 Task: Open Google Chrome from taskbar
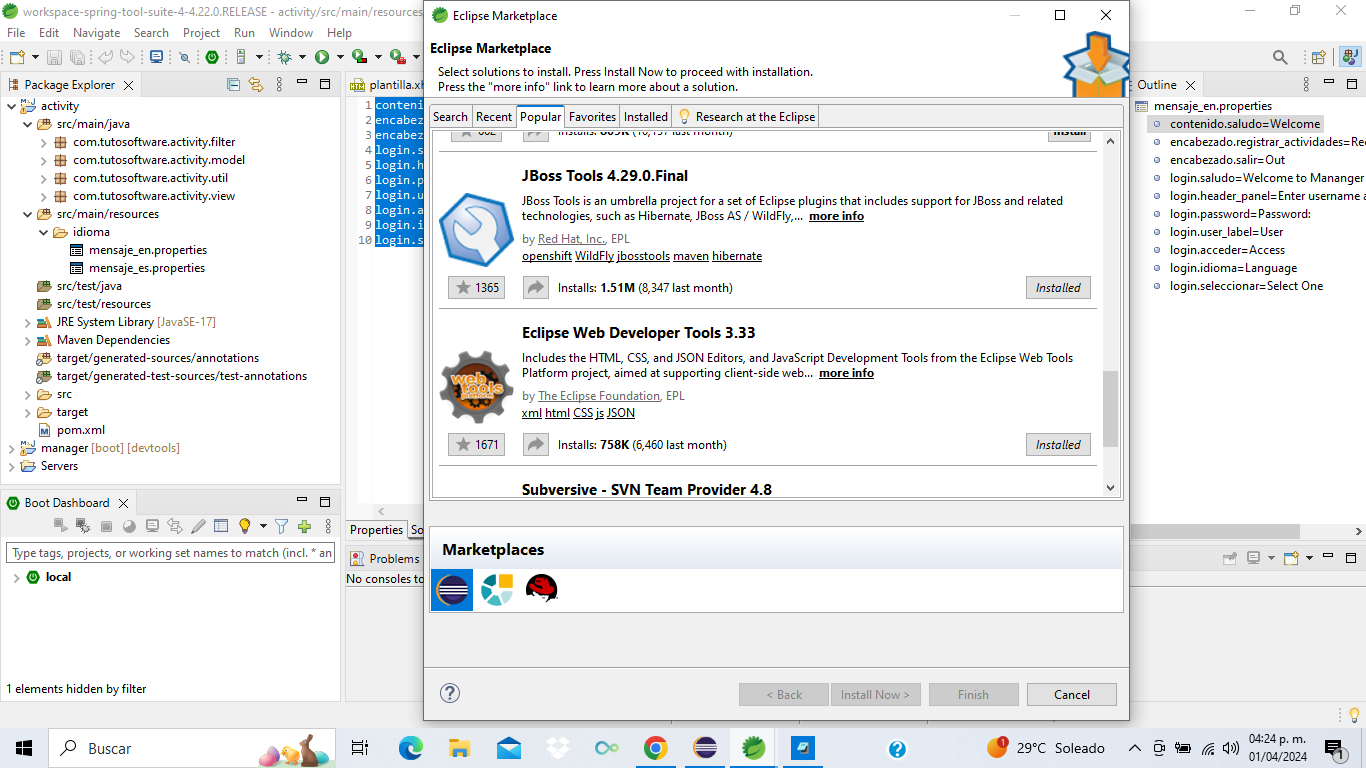pyautogui.click(x=656, y=748)
